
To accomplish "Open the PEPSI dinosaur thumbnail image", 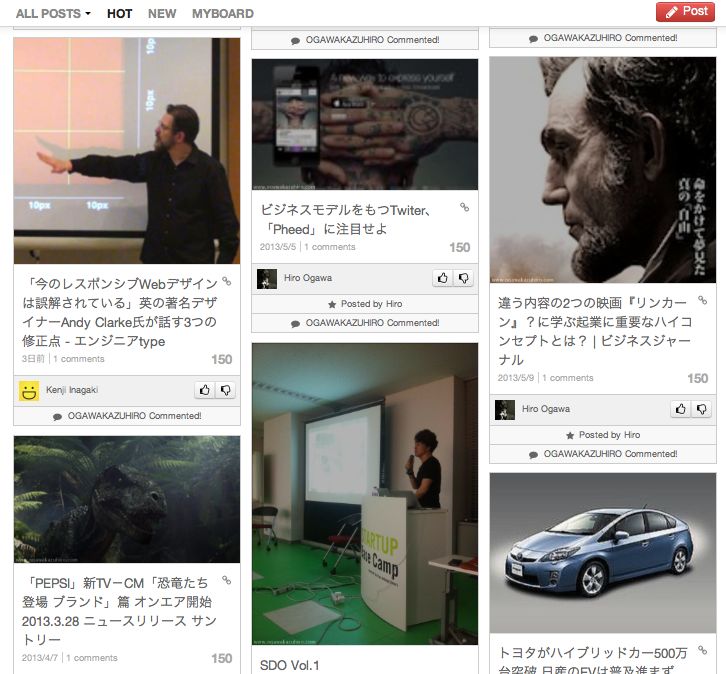I will [127, 499].
